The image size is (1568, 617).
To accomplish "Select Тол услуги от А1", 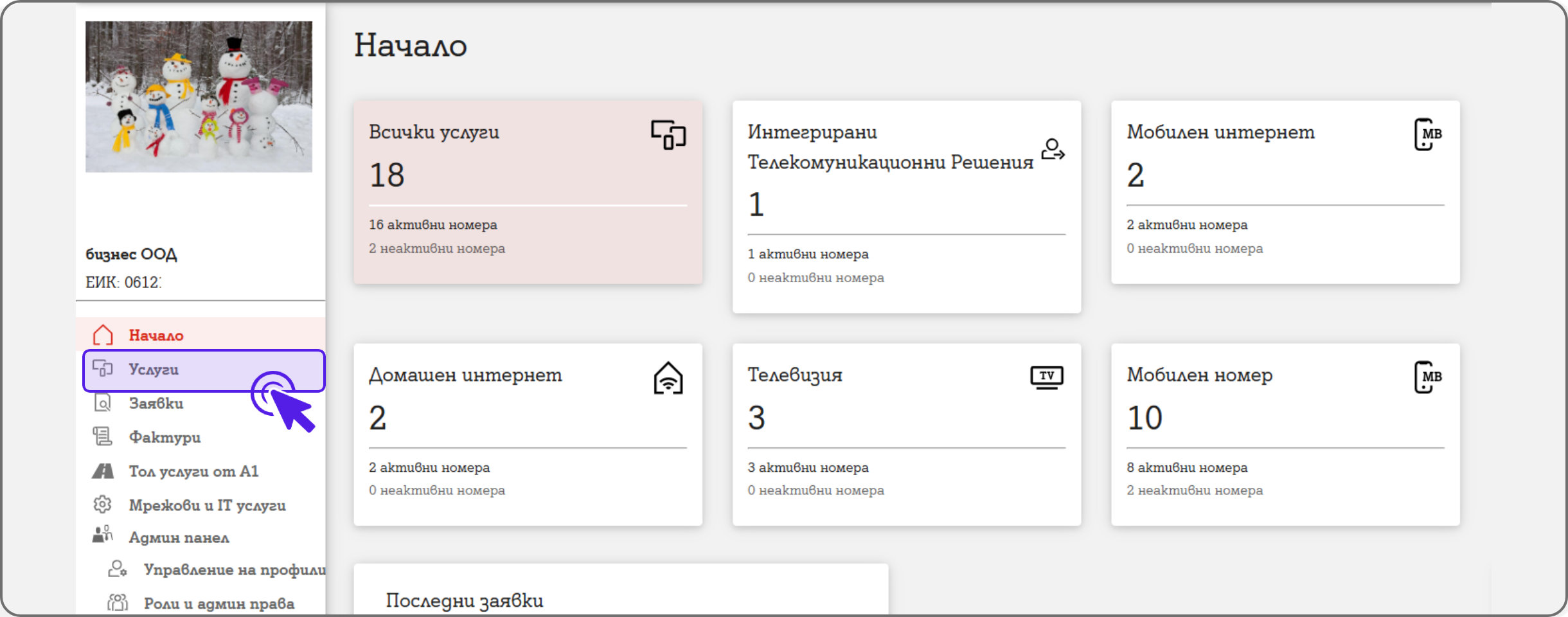I will coord(193,471).
